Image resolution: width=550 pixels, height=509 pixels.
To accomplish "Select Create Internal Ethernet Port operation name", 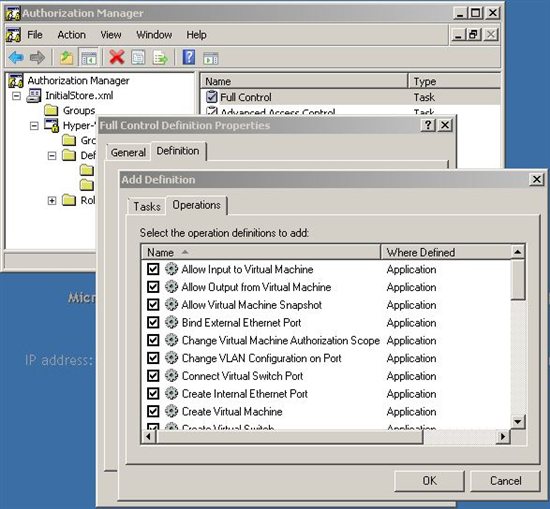I will [244, 394].
